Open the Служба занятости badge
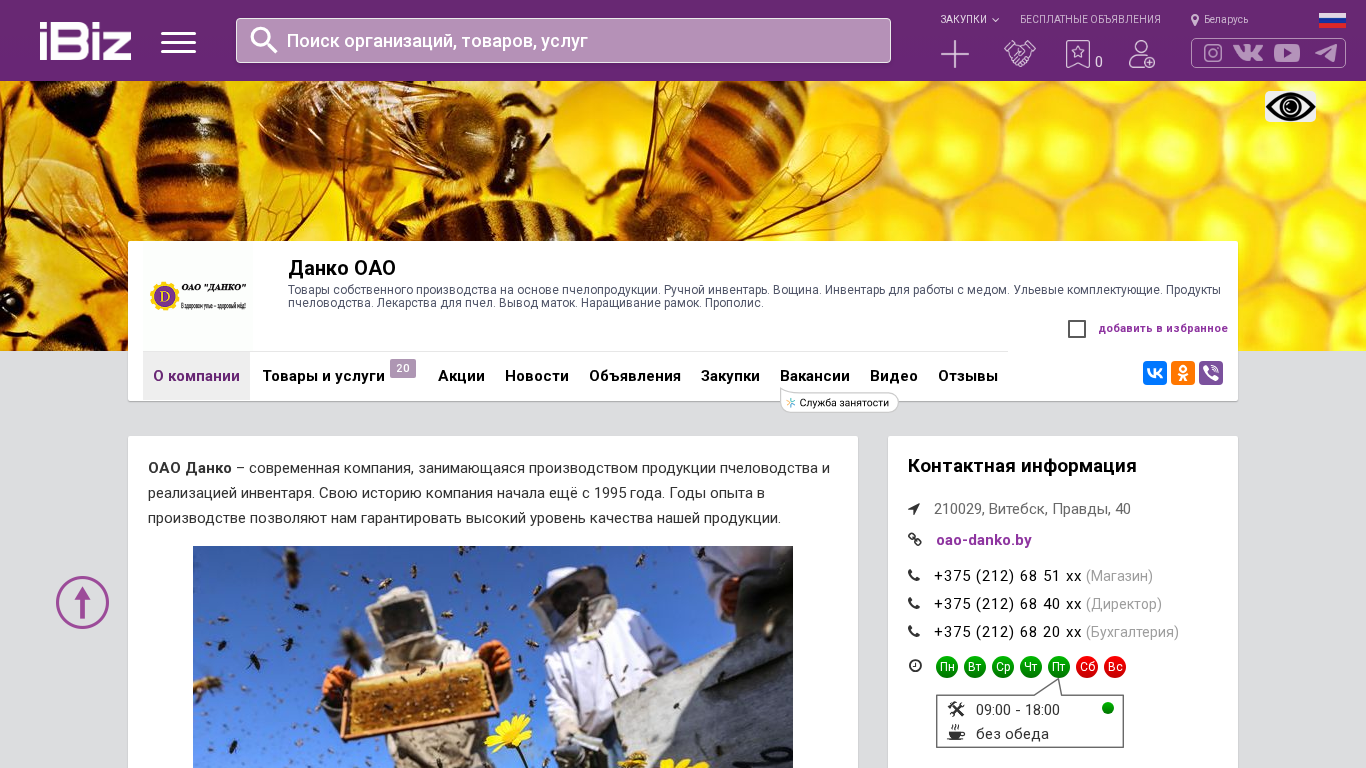Screen dimensions: 1366x768 (x=839, y=402)
